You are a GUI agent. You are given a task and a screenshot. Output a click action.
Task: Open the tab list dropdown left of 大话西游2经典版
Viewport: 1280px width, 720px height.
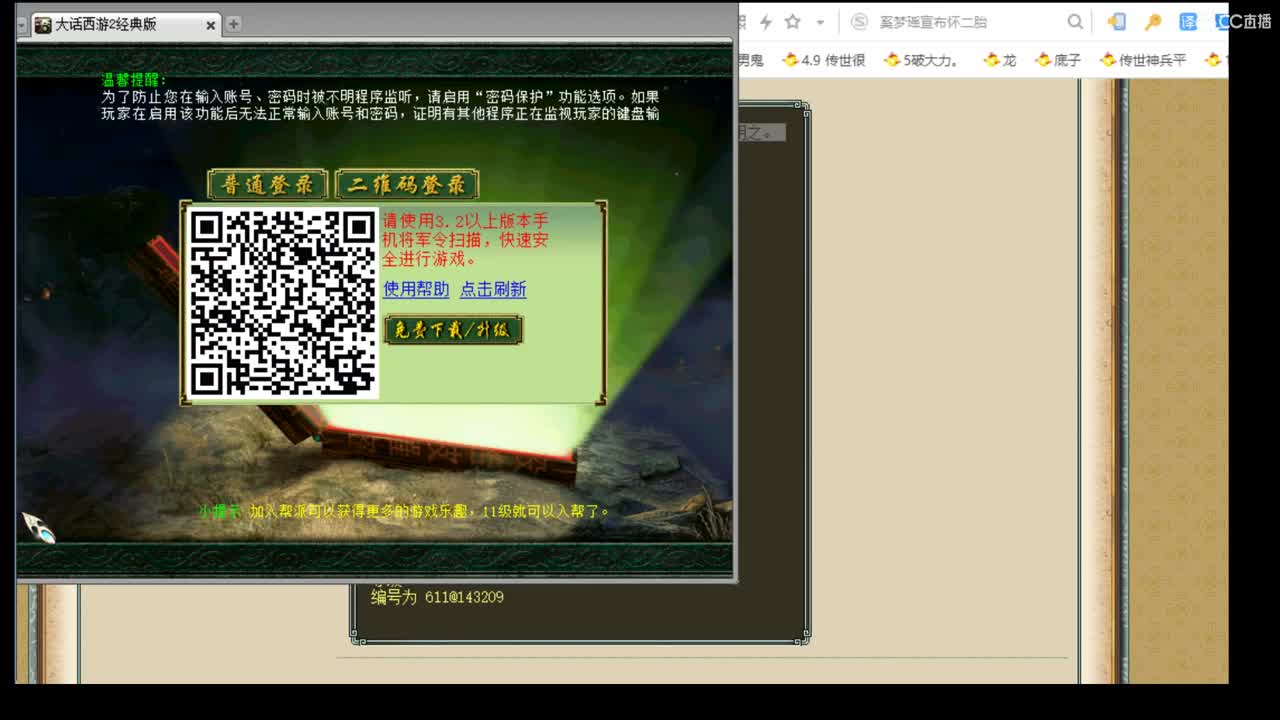tap(22, 25)
